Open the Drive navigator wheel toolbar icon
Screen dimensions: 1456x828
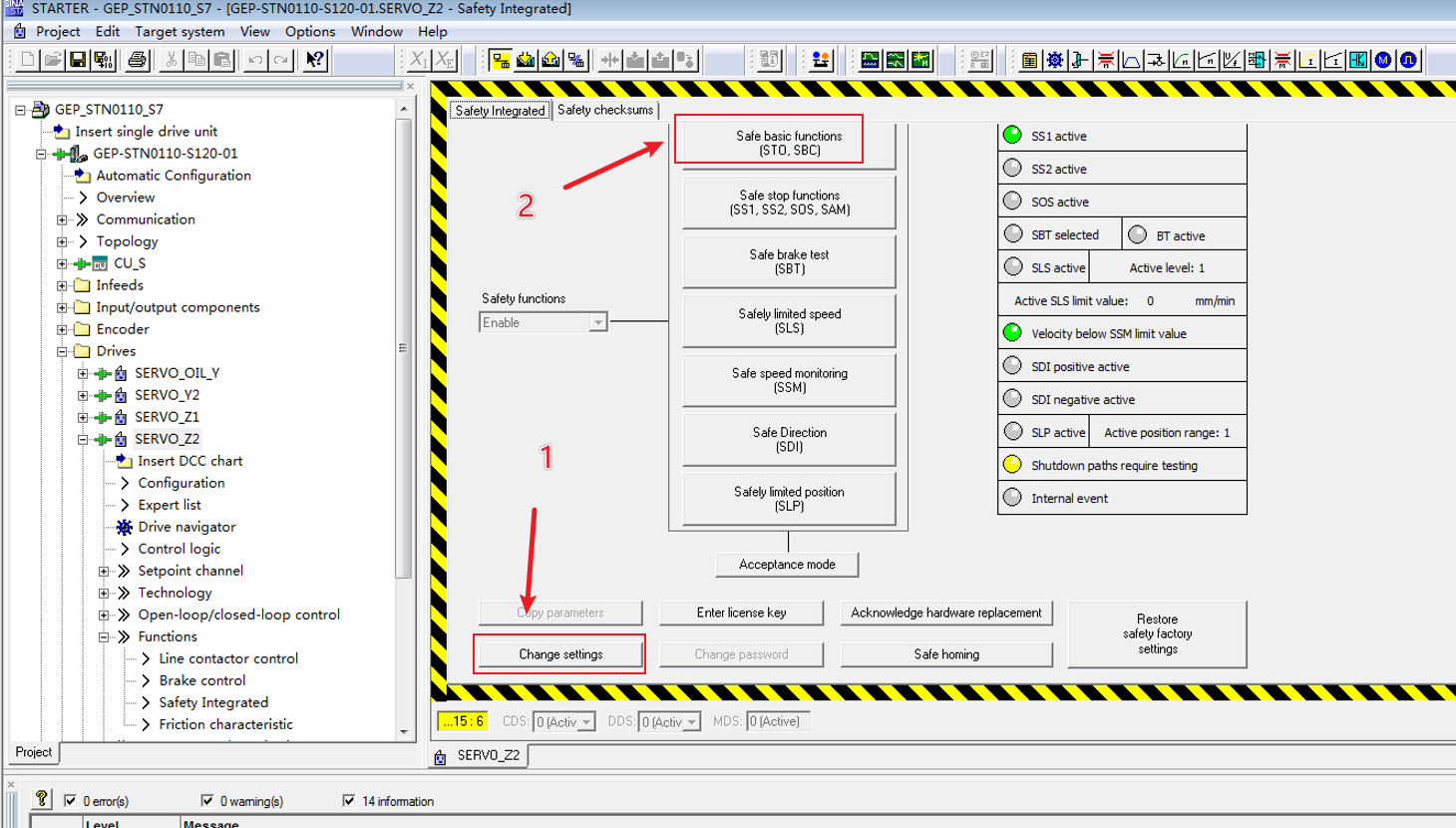1055,61
